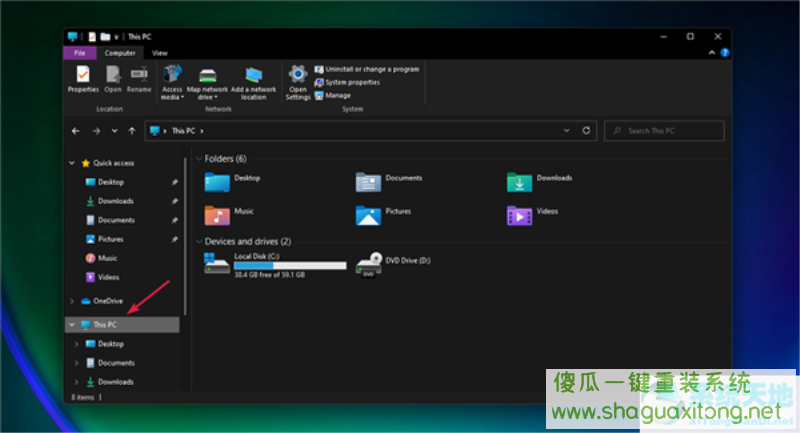
Task: Click Quick Access Toolbar properties icon
Action: tap(92, 37)
